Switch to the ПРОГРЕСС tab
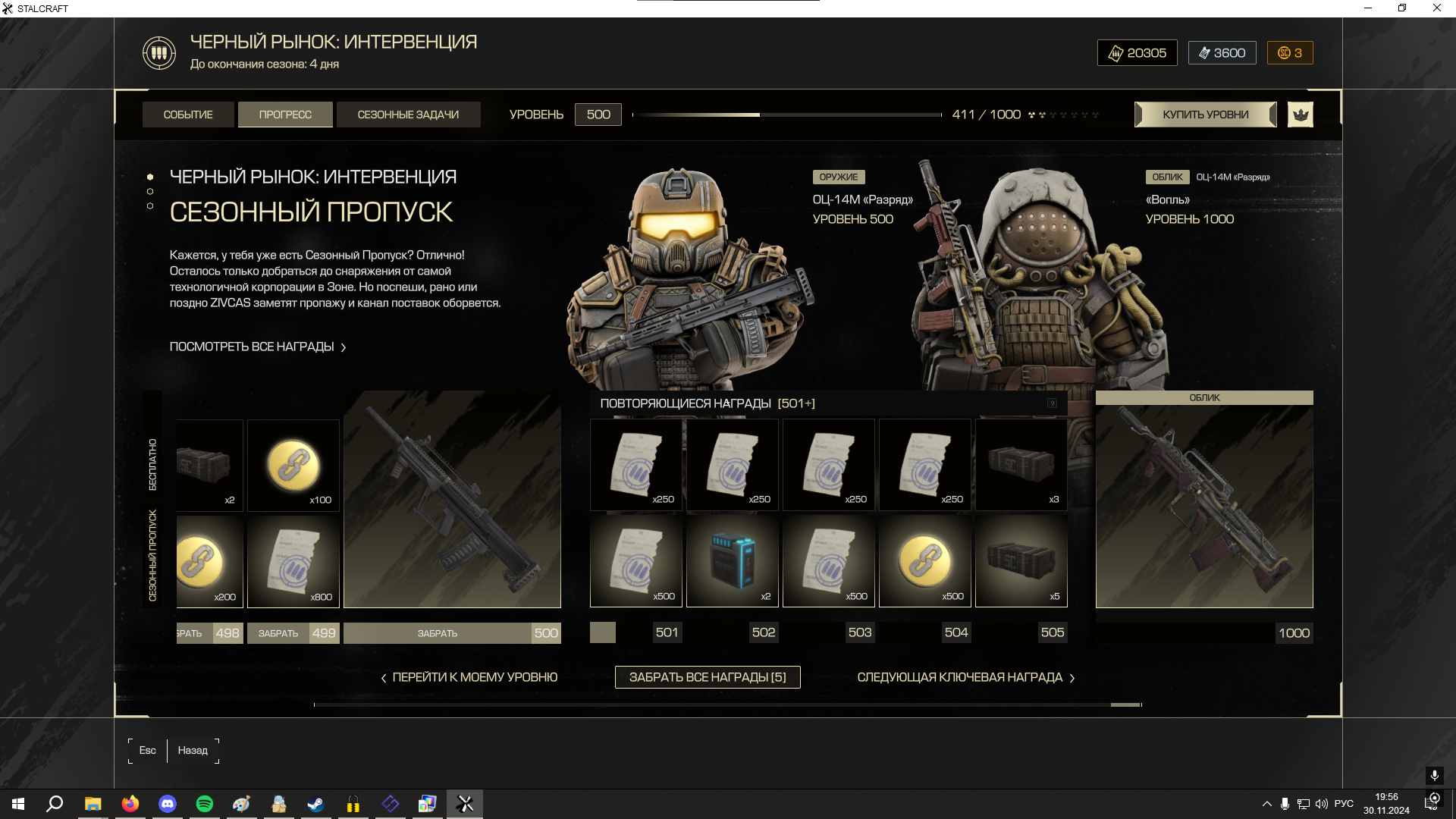The image size is (1456, 819). (285, 115)
